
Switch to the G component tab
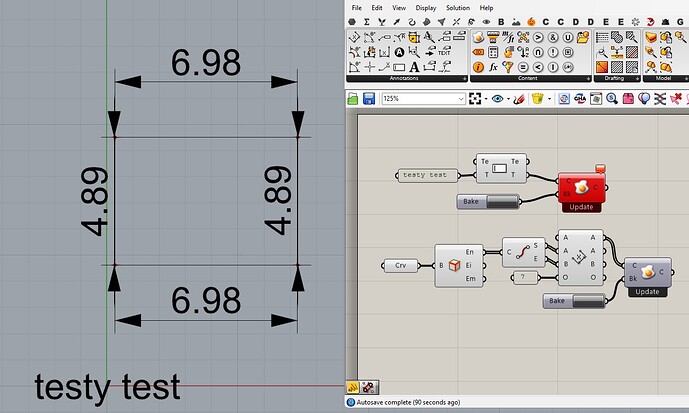(679, 22)
